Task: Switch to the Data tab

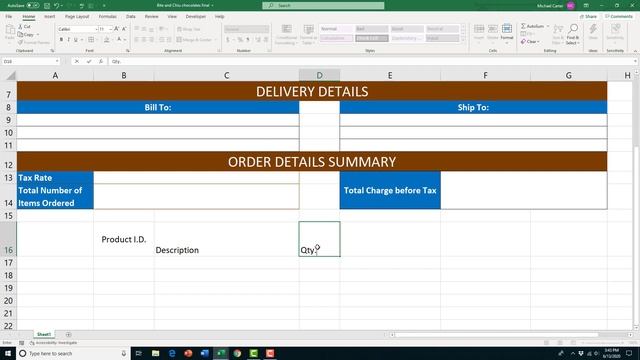Action: pyautogui.click(x=131, y=16)
